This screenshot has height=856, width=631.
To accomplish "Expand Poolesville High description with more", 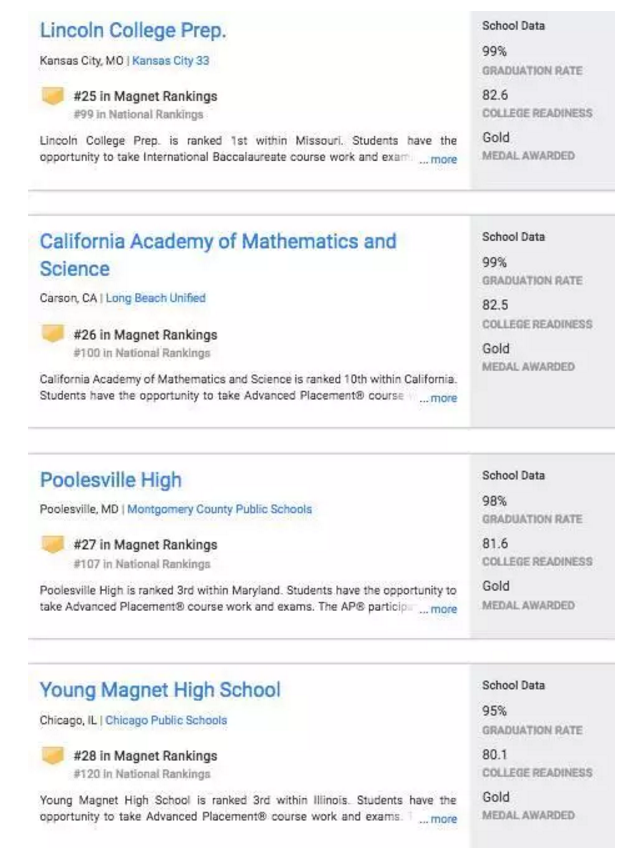I will [438, 609].
